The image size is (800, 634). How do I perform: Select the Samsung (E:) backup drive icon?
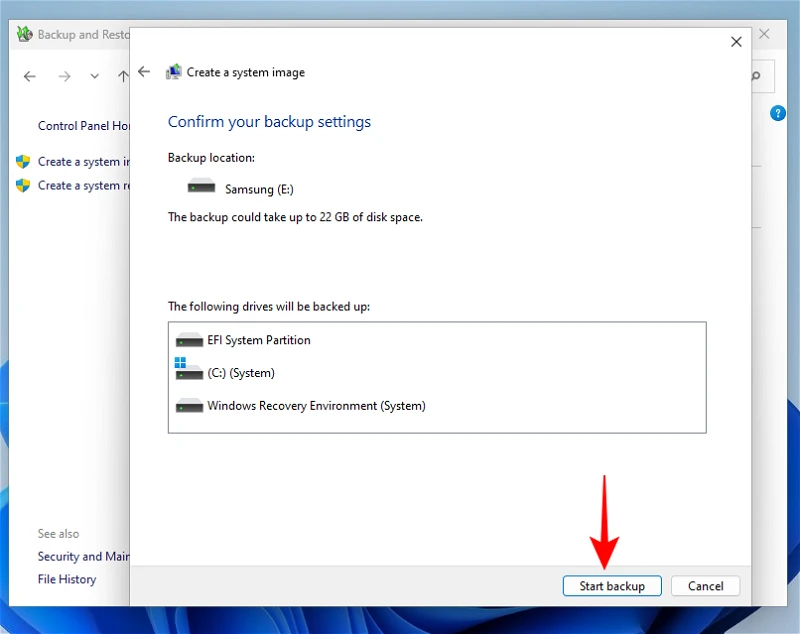tap(200, 186)
